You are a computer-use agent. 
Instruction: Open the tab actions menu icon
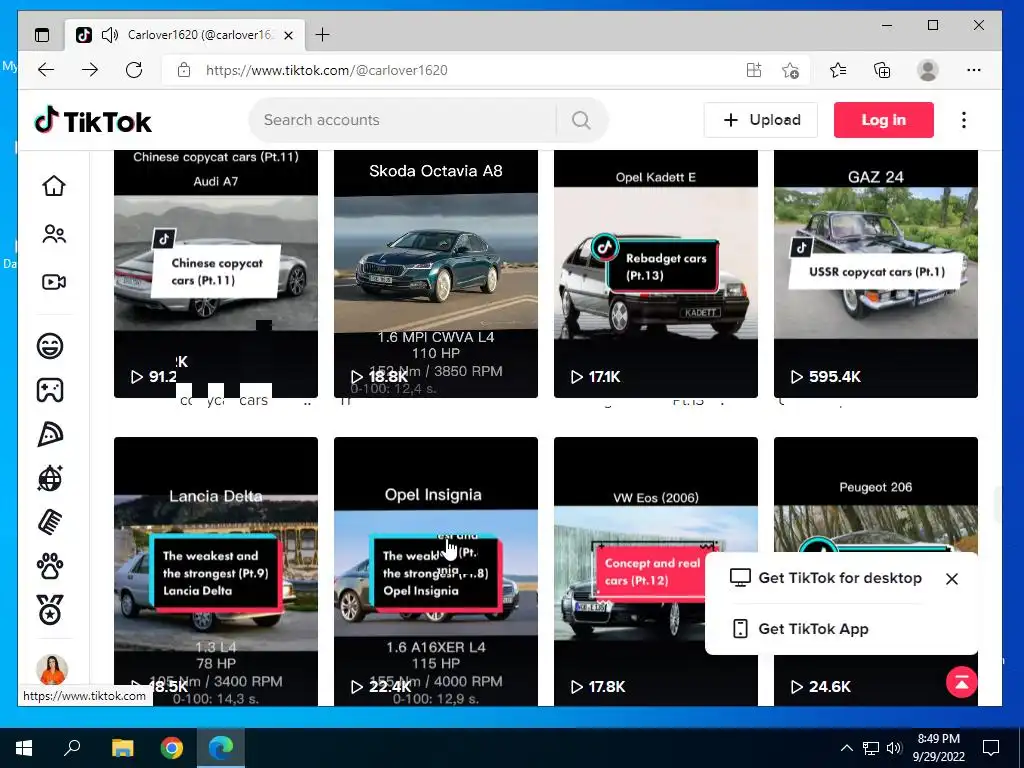42,35
